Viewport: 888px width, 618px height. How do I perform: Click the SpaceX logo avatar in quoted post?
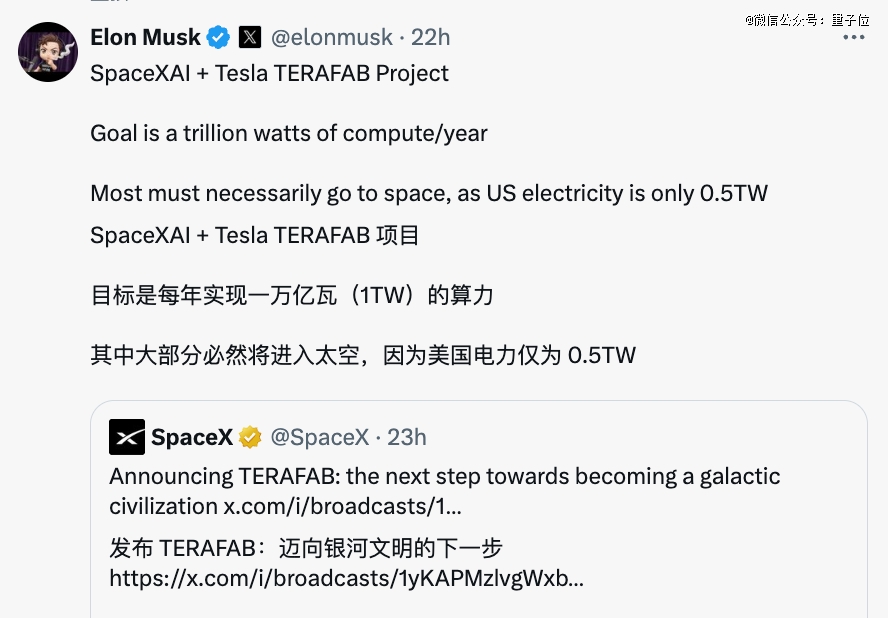pyautogui.click(x=127, y=437)
